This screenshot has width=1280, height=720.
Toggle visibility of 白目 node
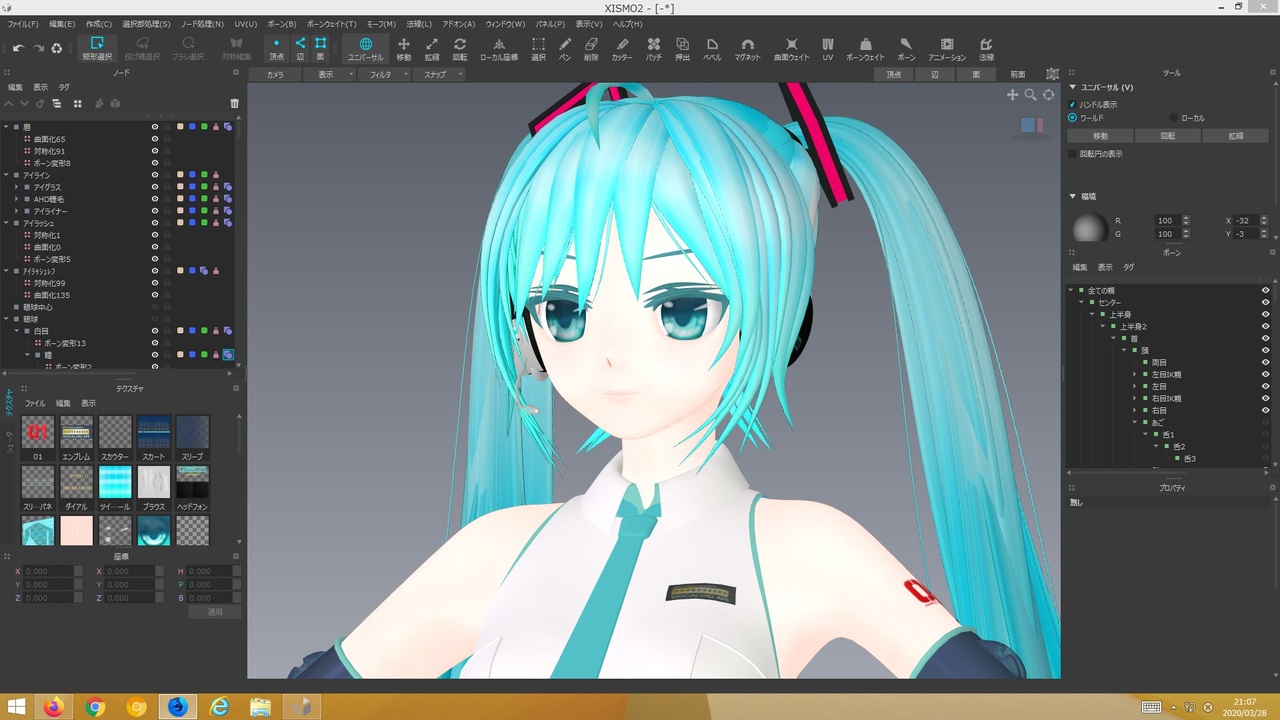pos(155,331)
